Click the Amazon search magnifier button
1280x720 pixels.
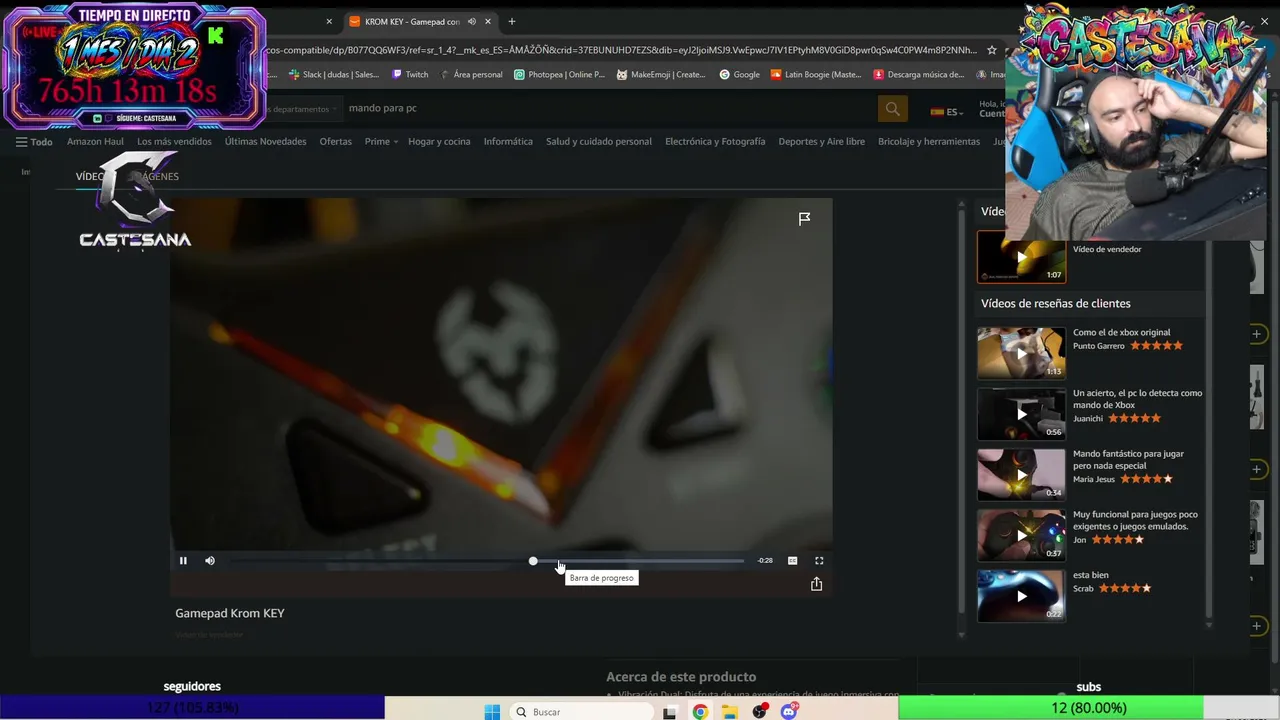(892, 109)
